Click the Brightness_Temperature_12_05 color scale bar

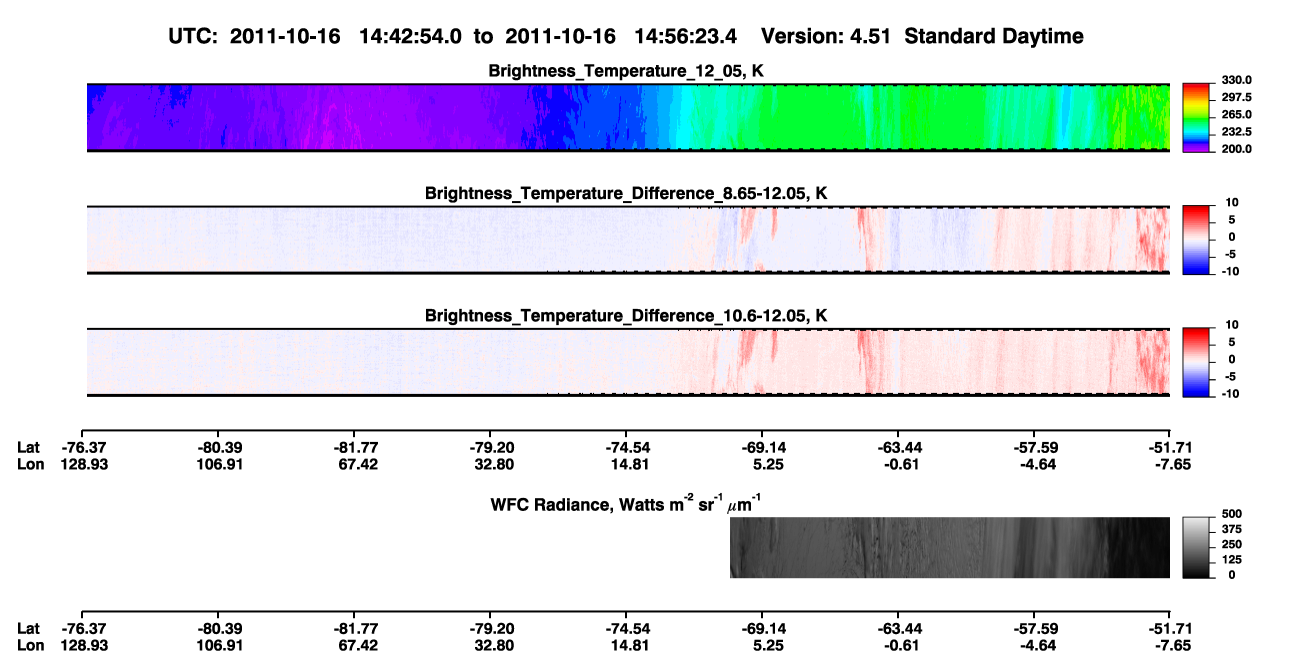[1195, 117]
